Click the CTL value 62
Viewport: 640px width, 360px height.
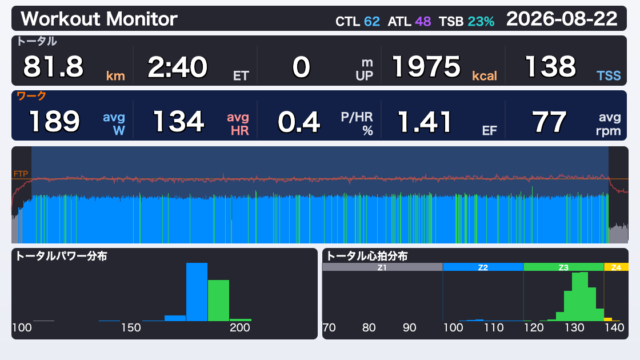click(372, 21)
